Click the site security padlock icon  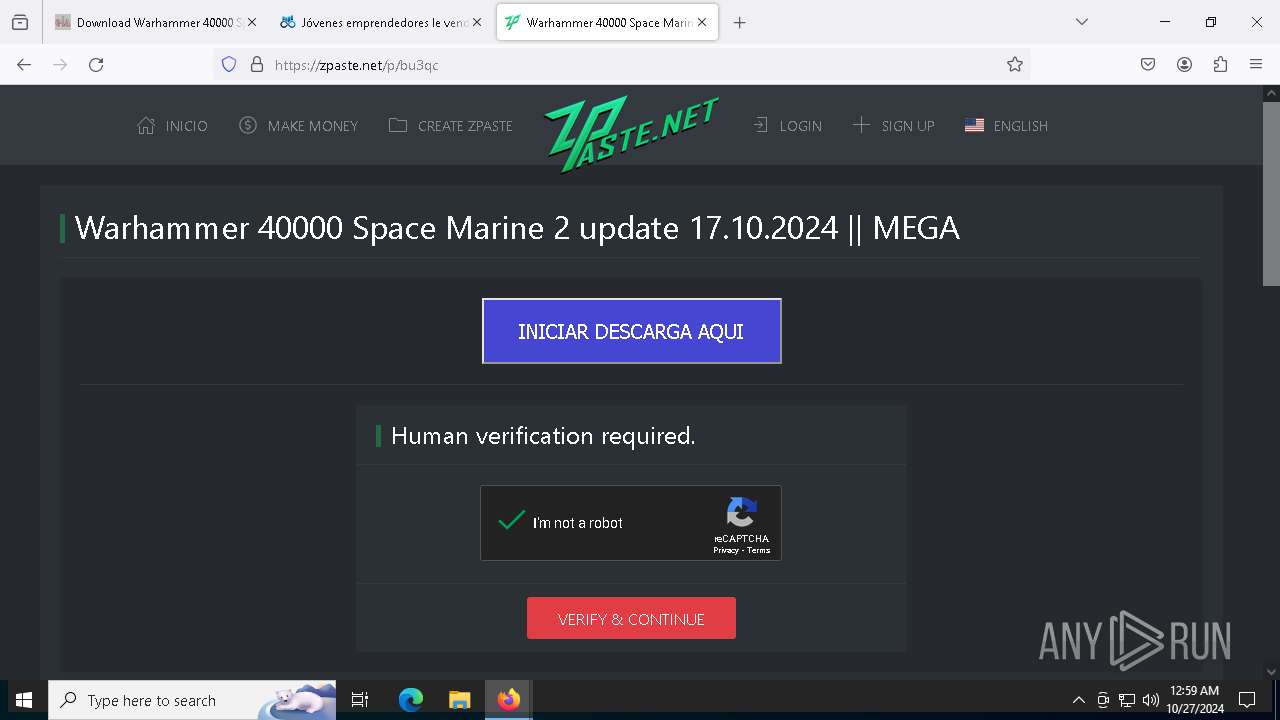(x=257, y=65)
